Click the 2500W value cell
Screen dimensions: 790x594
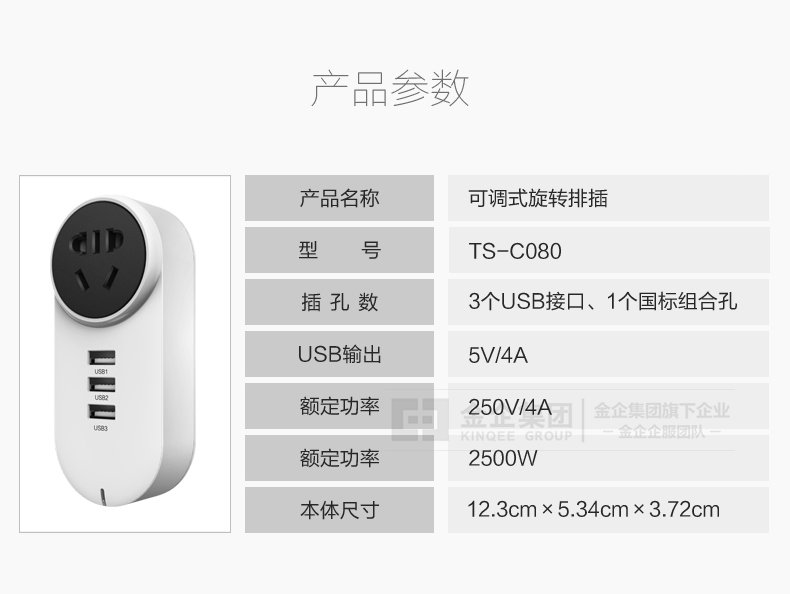point(609,458)
